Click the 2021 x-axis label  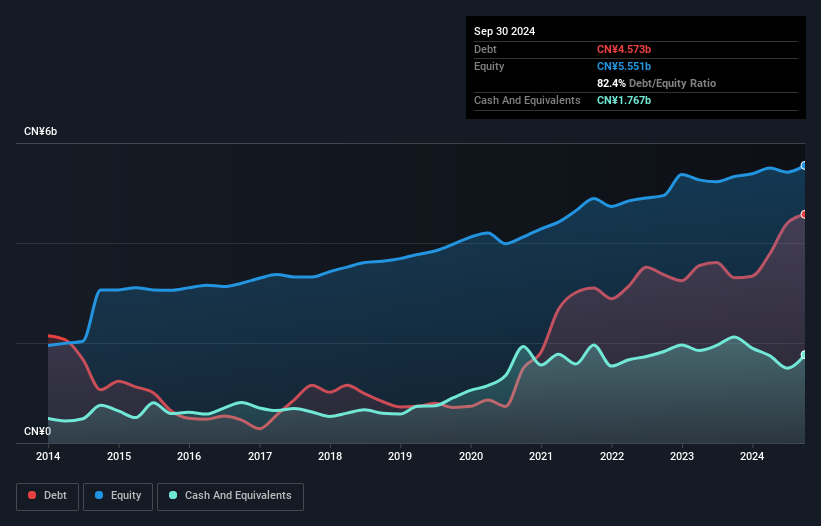(541, 456)
